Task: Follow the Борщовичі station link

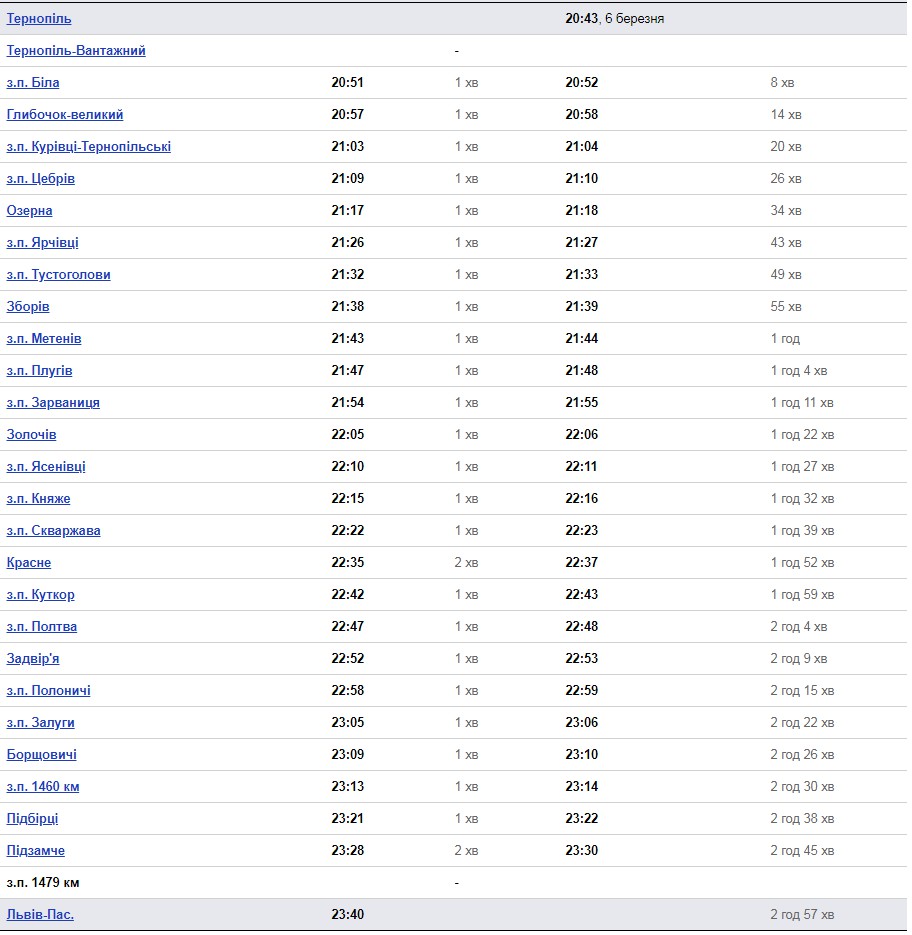Action: [x=42, y=754]
